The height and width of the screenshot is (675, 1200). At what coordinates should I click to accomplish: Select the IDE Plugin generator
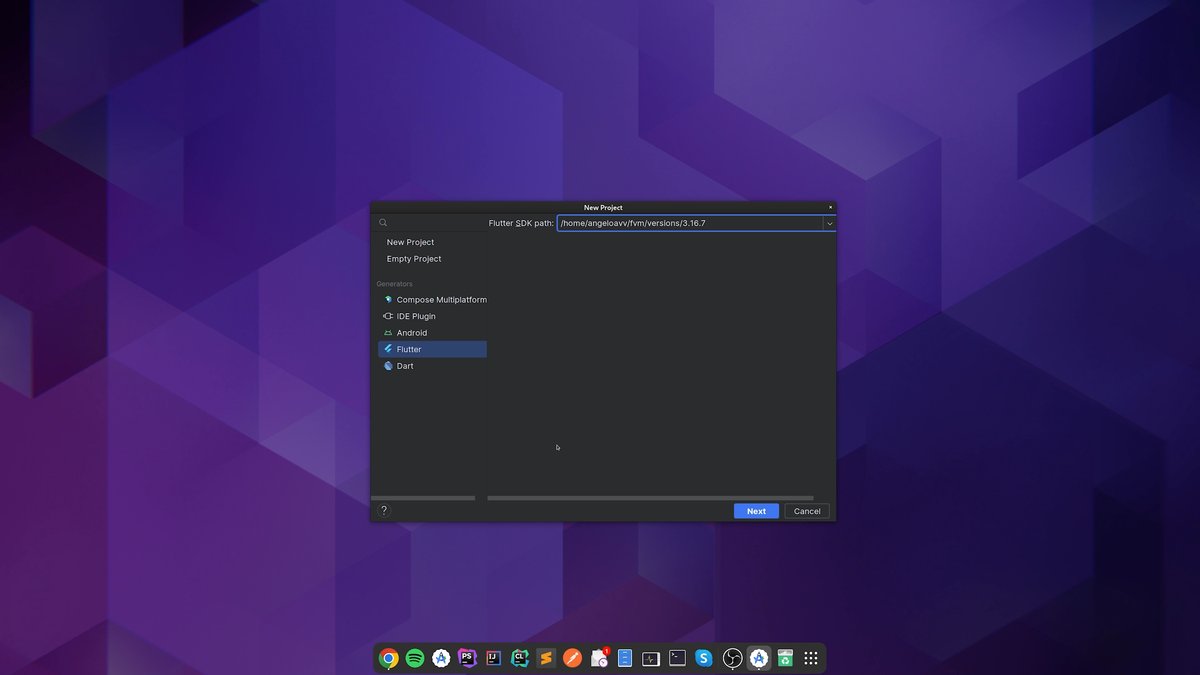pyautogui.click(x=415, y=316)
